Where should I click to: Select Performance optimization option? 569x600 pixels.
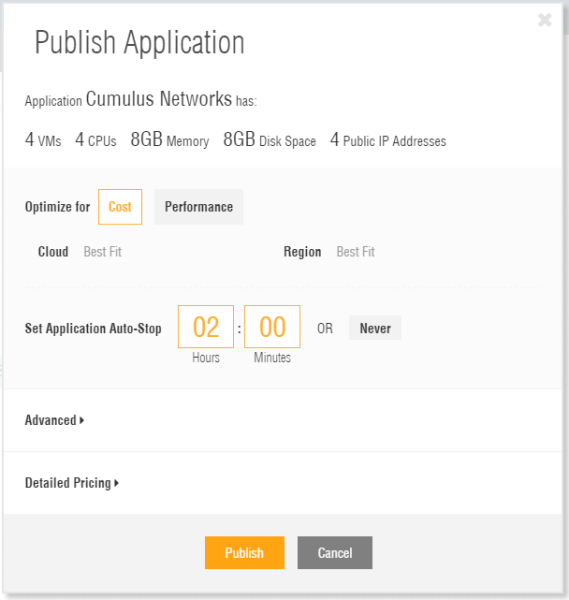[x=199, y=207]
